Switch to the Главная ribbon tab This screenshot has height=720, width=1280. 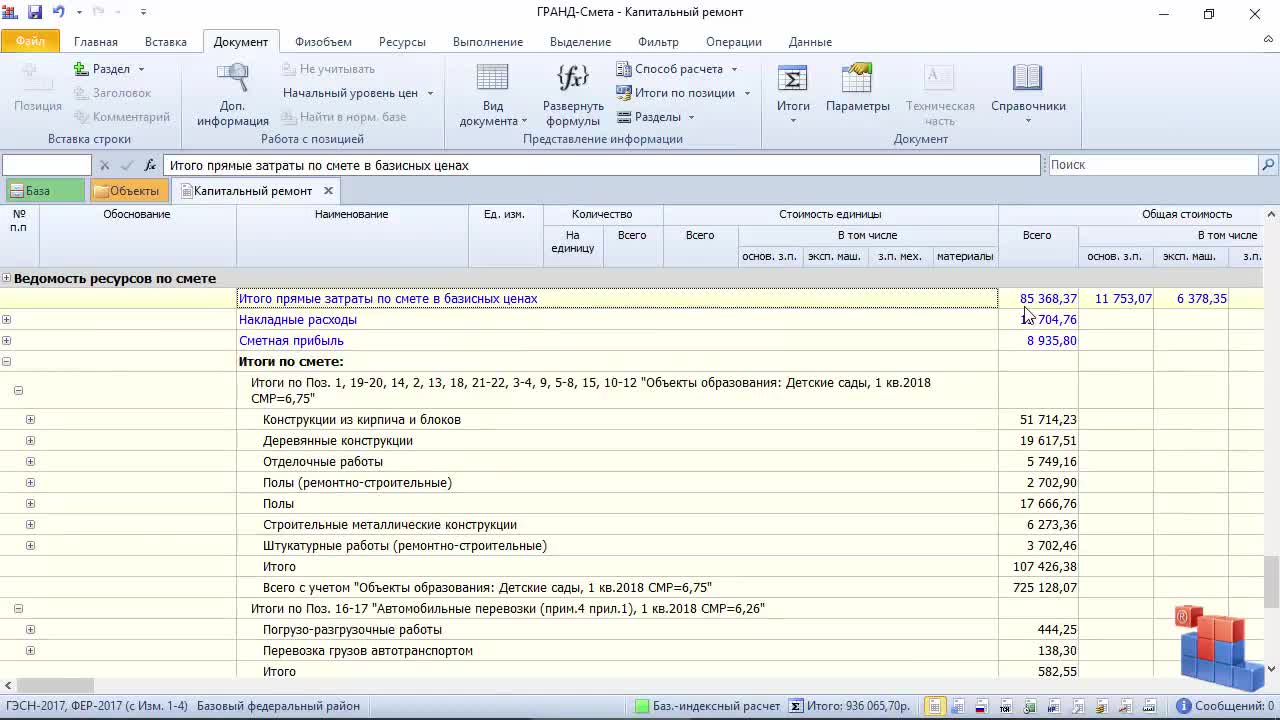96,42
